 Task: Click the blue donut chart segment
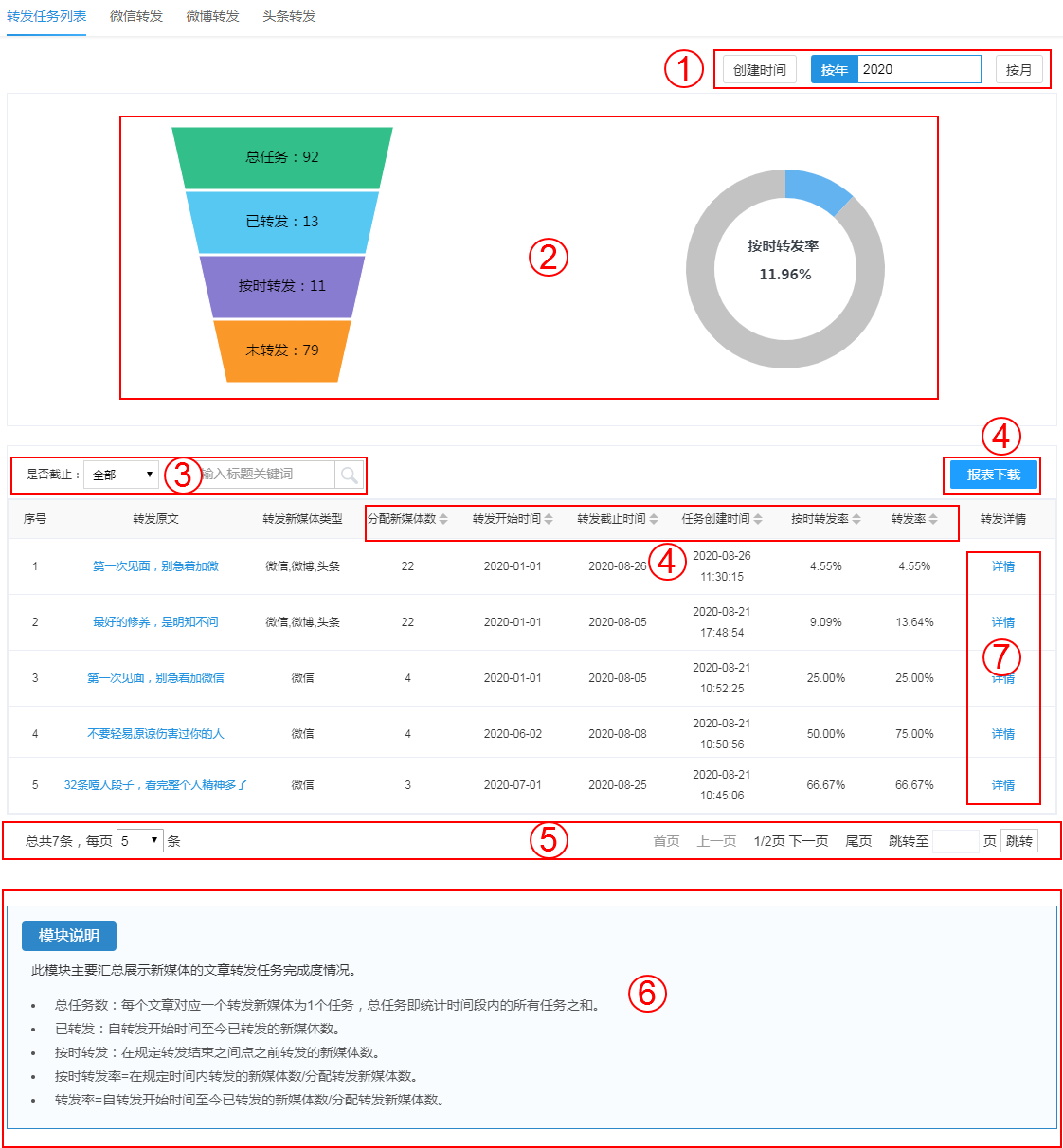[816, 188]
